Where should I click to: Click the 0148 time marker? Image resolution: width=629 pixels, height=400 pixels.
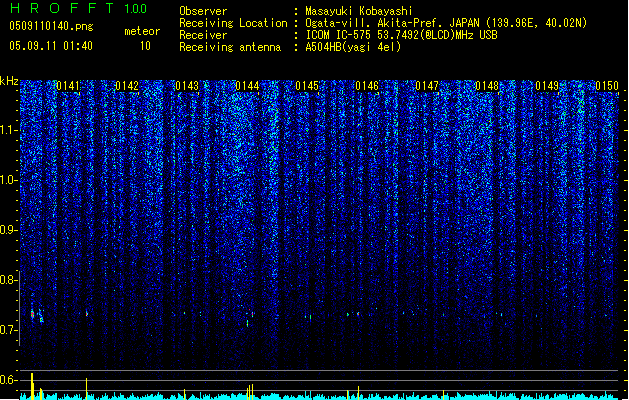pyautogui.click(x=487, y=86)
